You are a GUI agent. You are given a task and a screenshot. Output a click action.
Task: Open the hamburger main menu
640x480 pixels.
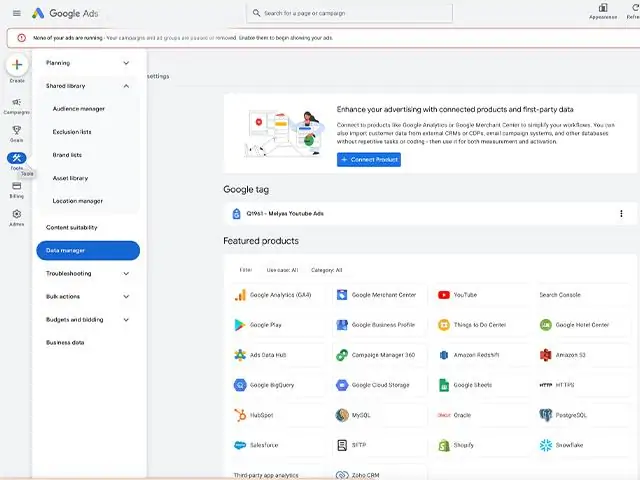pyautogui.click(x=16, y=13)
